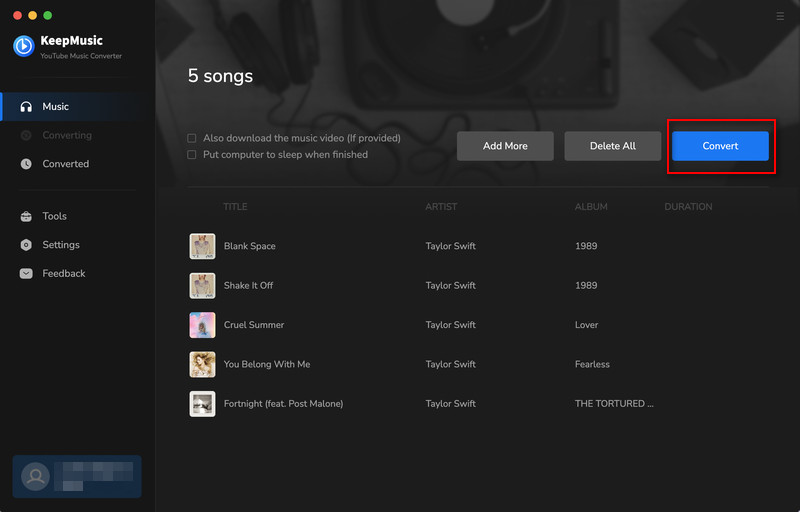This screenshot has width=800, height=512.
Task: Select Fortnight (feat. Post Malone) title
Action: point(284,403)
